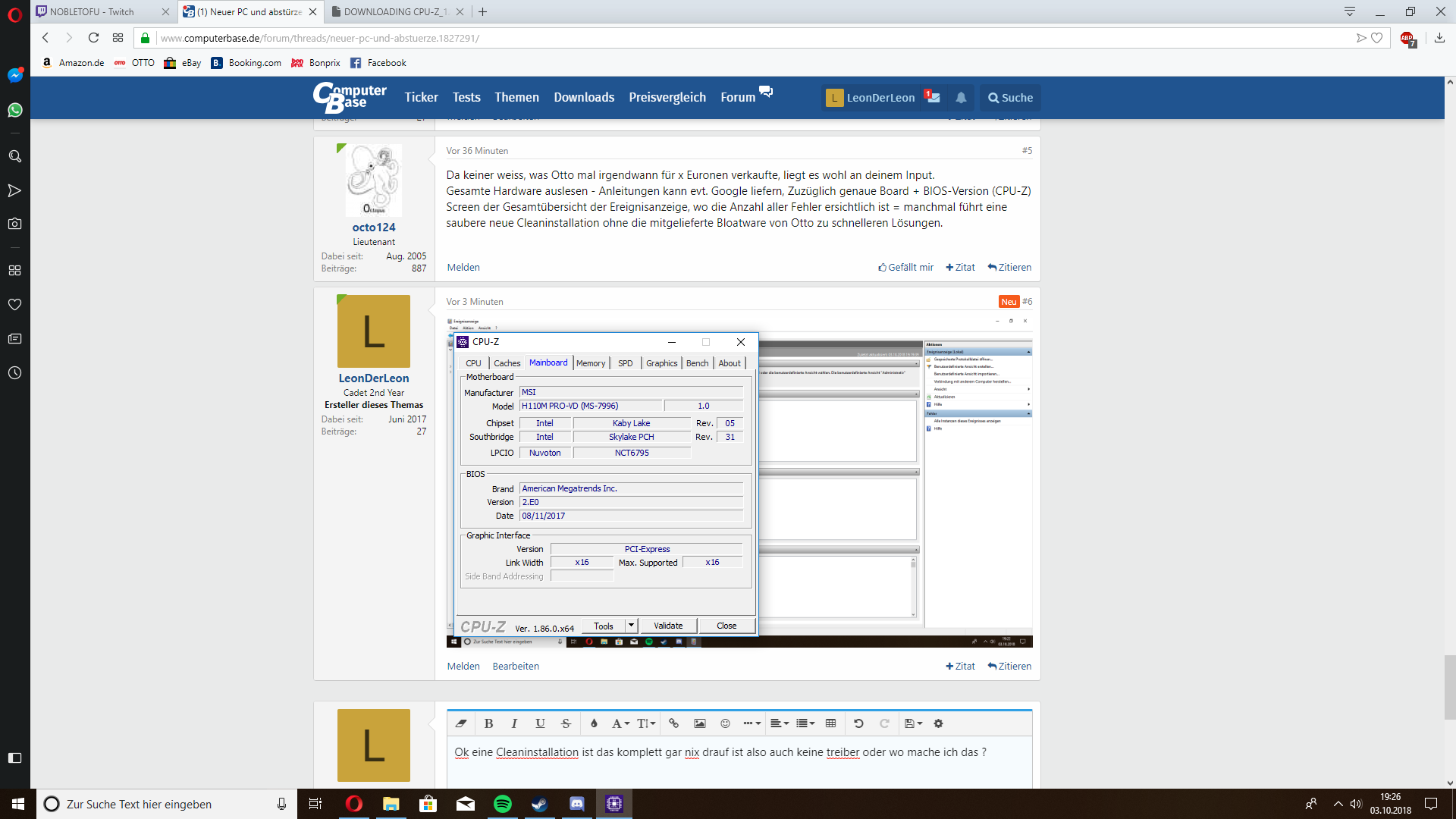Expand the font size dropdown

click(x=646, y=723)
